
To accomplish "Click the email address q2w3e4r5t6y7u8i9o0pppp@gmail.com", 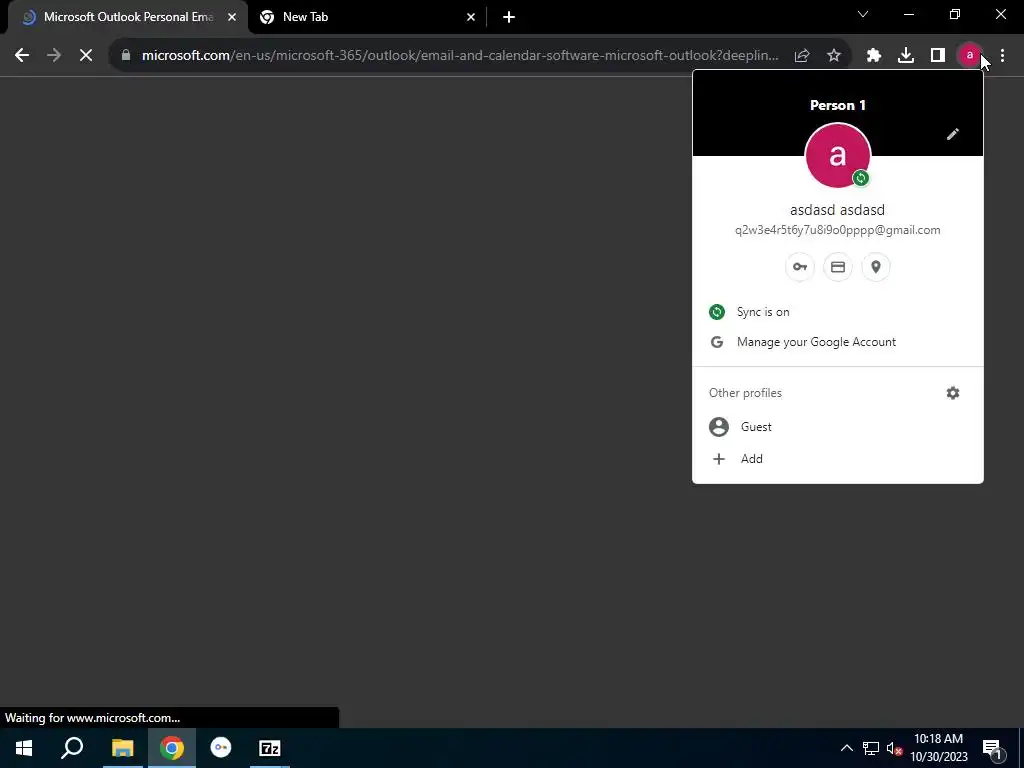I will [838, 230].
